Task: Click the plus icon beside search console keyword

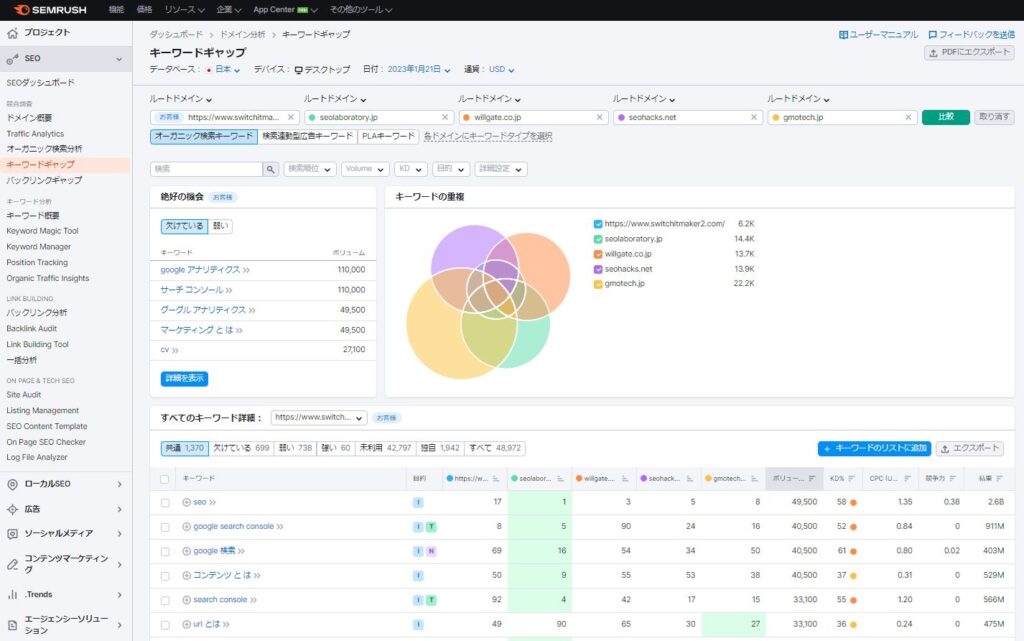Action: pyautogui.click(x=186, y=600)
